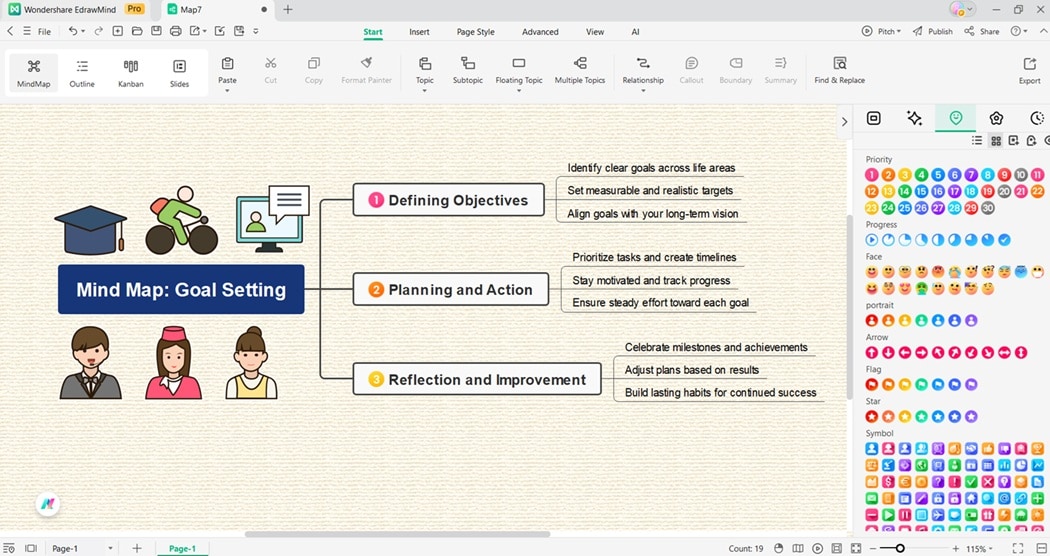
Task: Insert Multiple Topics from ribbon
Action: coord(580,70)
